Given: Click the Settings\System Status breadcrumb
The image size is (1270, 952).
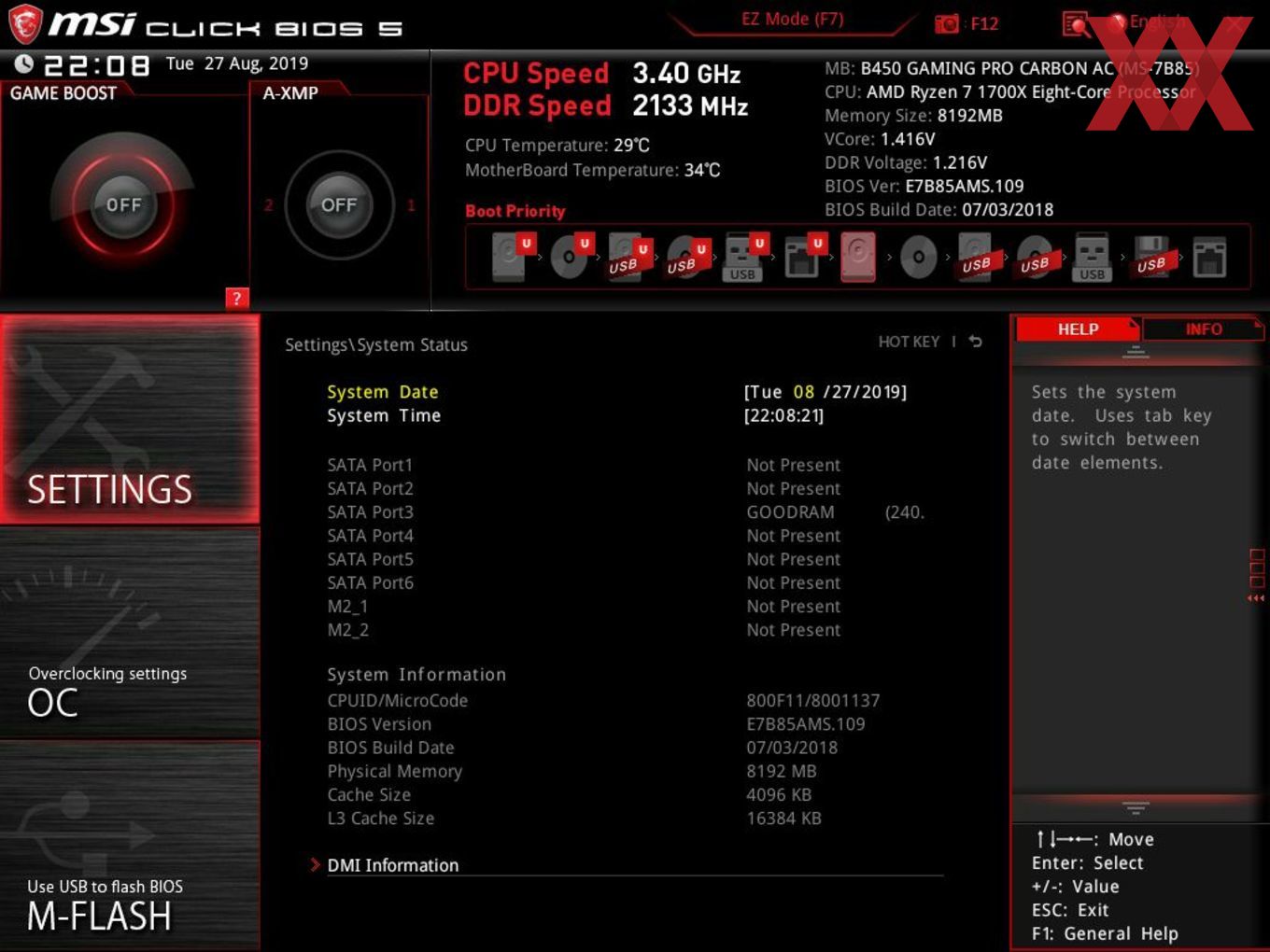Looking at the screenshot, I should point(376,344).
